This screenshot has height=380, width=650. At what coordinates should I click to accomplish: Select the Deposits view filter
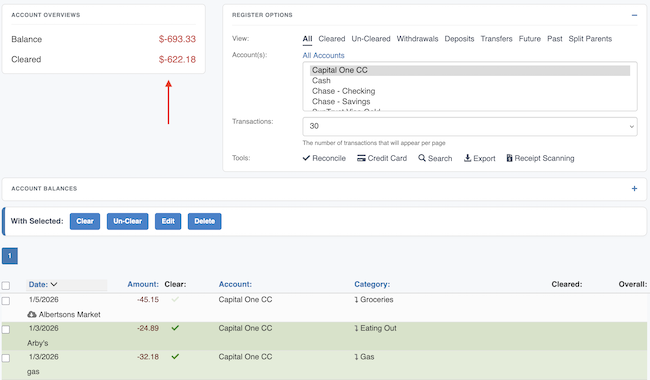pyautogui.click(x=459, y=39)
